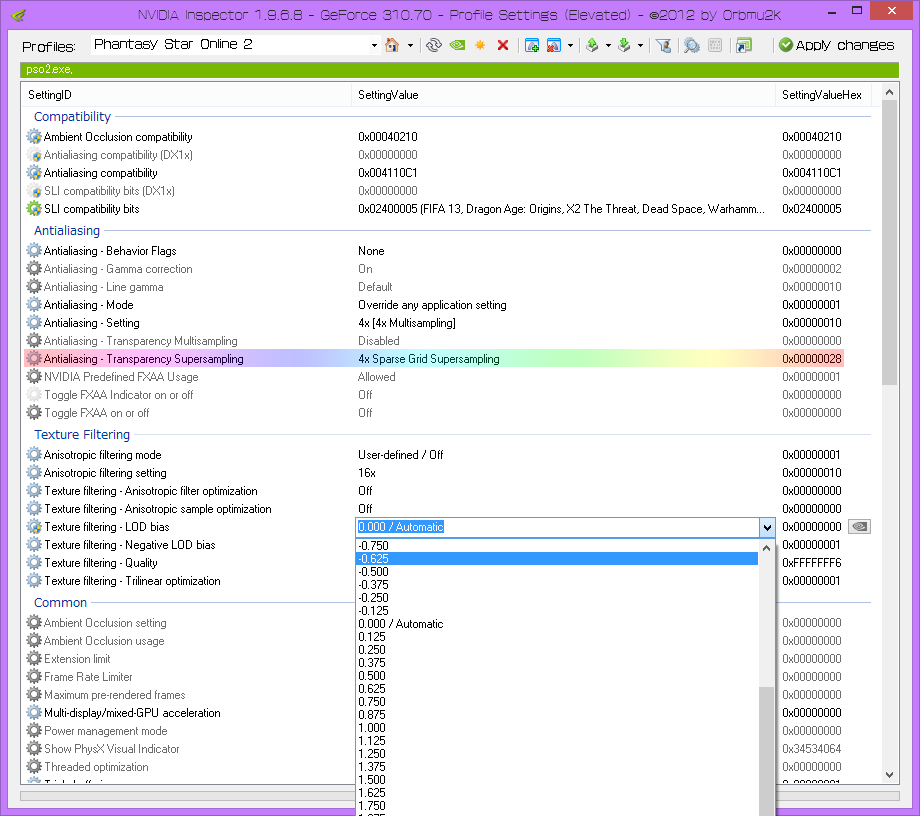Viewport: 920px width, 816px height.
Task: Select 1.000 in the LOD bias list
Action: [x=557, y=727]
